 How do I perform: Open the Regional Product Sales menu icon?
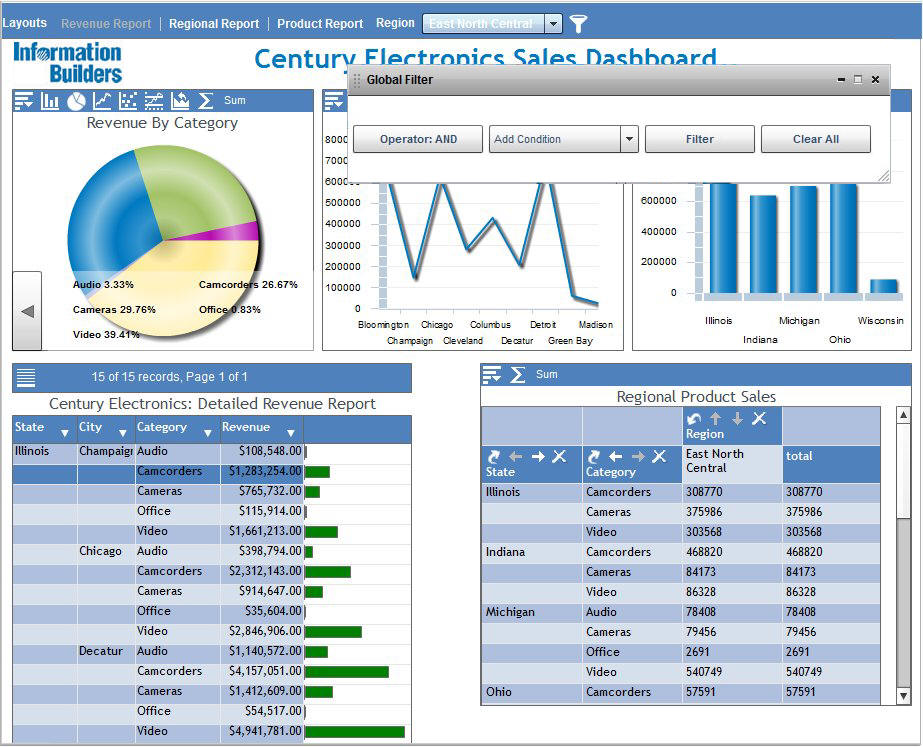492,374
